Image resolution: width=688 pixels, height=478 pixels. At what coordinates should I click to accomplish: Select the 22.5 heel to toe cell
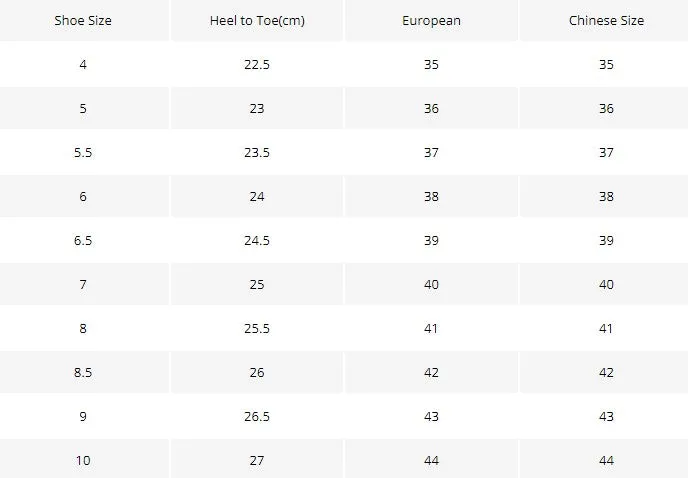point(257,65)
